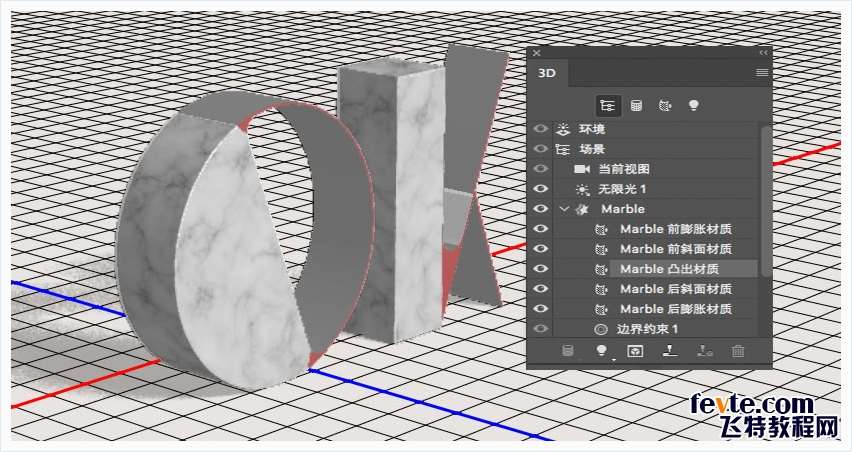This screenshot has width=852, height=452.
Task: Delete selected 3D item with trash icon
Action: pyautogui.click(x=738, y=351)
